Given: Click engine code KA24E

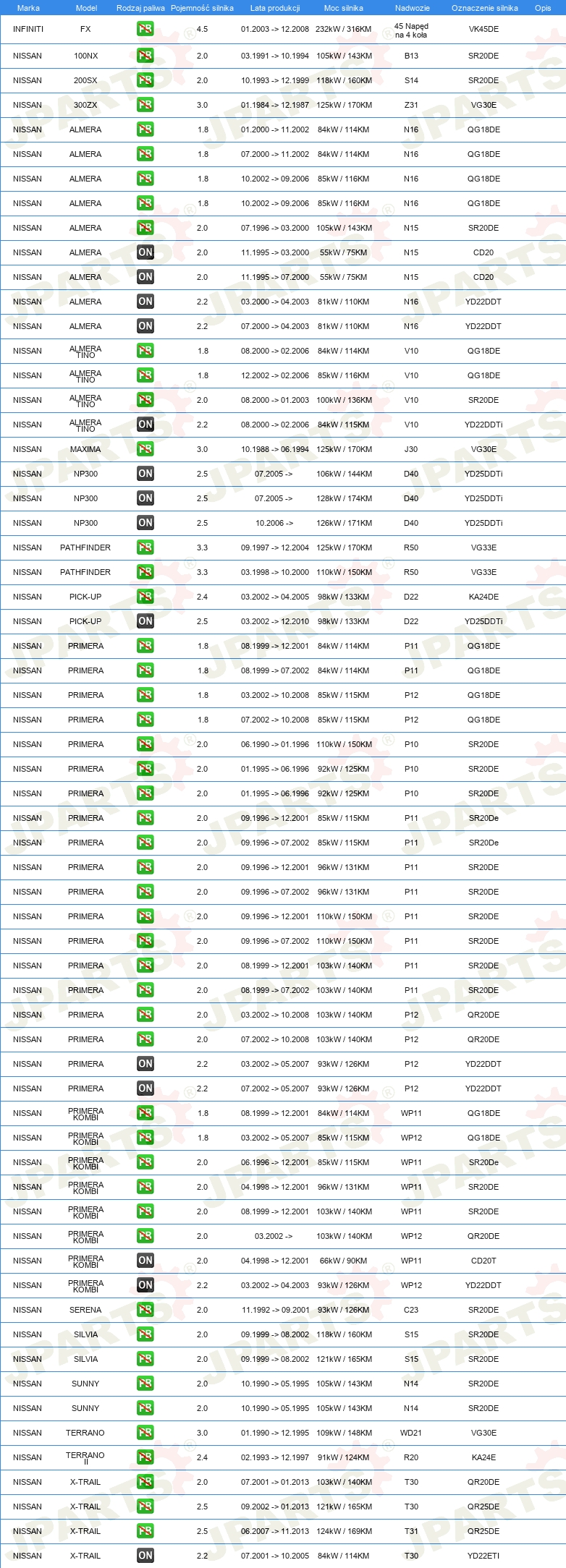Looking at the screenshot, I should [x=483, y=1457].
